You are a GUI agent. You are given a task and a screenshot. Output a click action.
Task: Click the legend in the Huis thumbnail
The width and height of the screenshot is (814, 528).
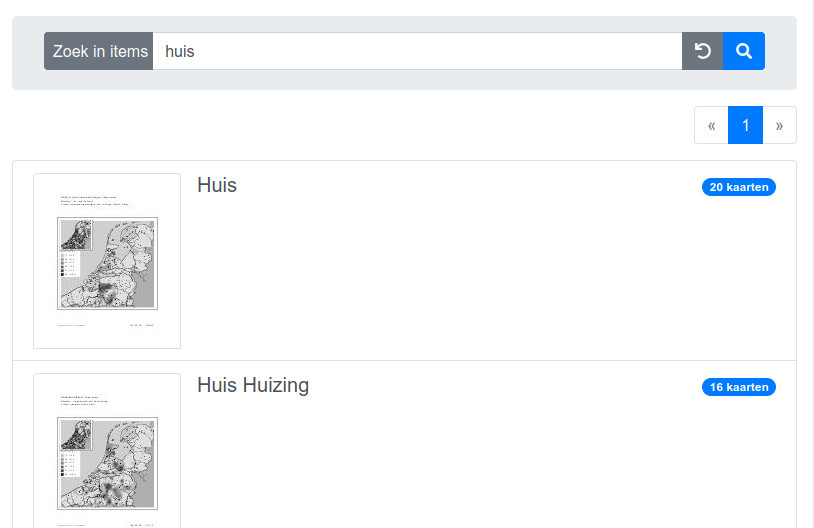click(69, 264)
